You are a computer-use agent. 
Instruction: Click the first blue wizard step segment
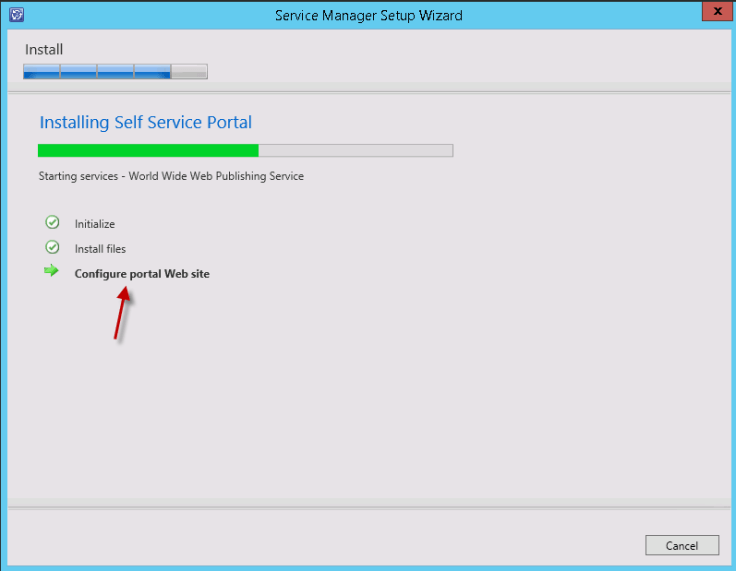pos(42,71)
